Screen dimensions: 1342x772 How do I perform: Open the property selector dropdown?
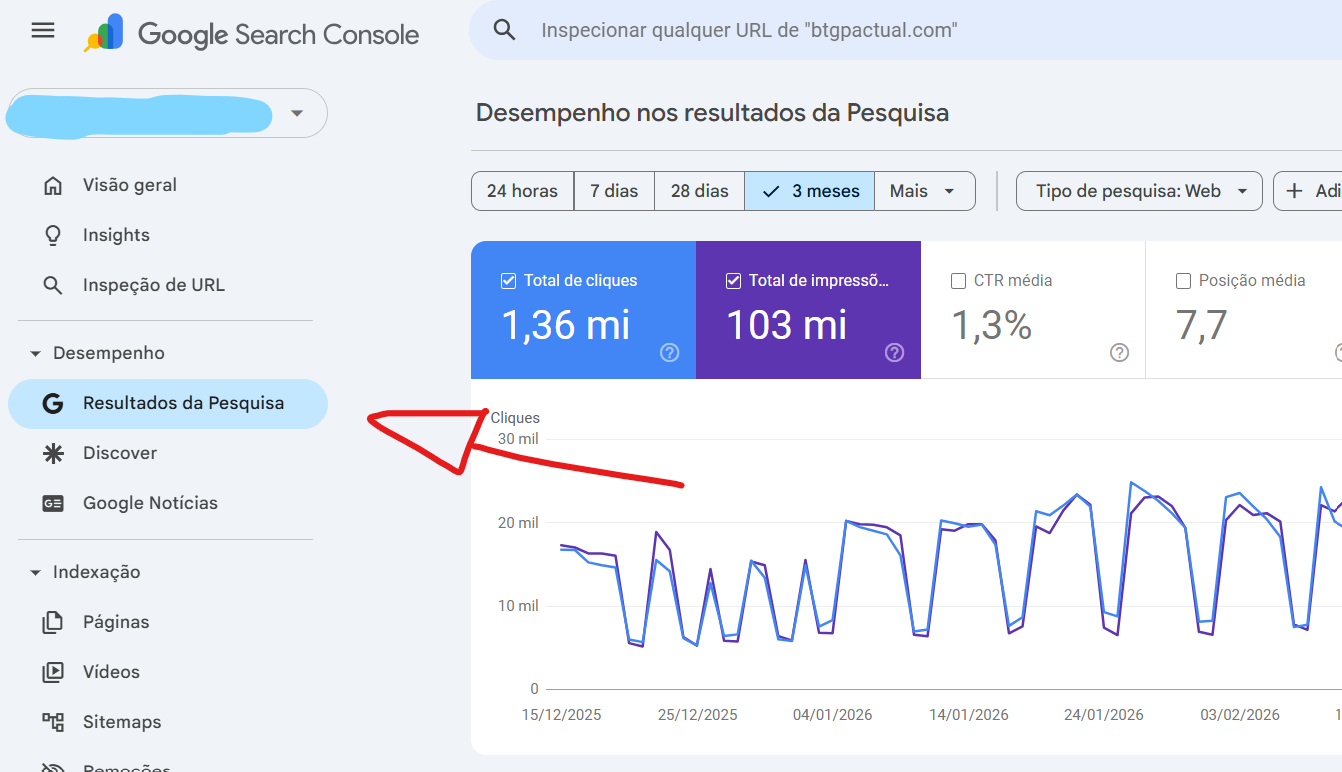[x=296, y=113]
